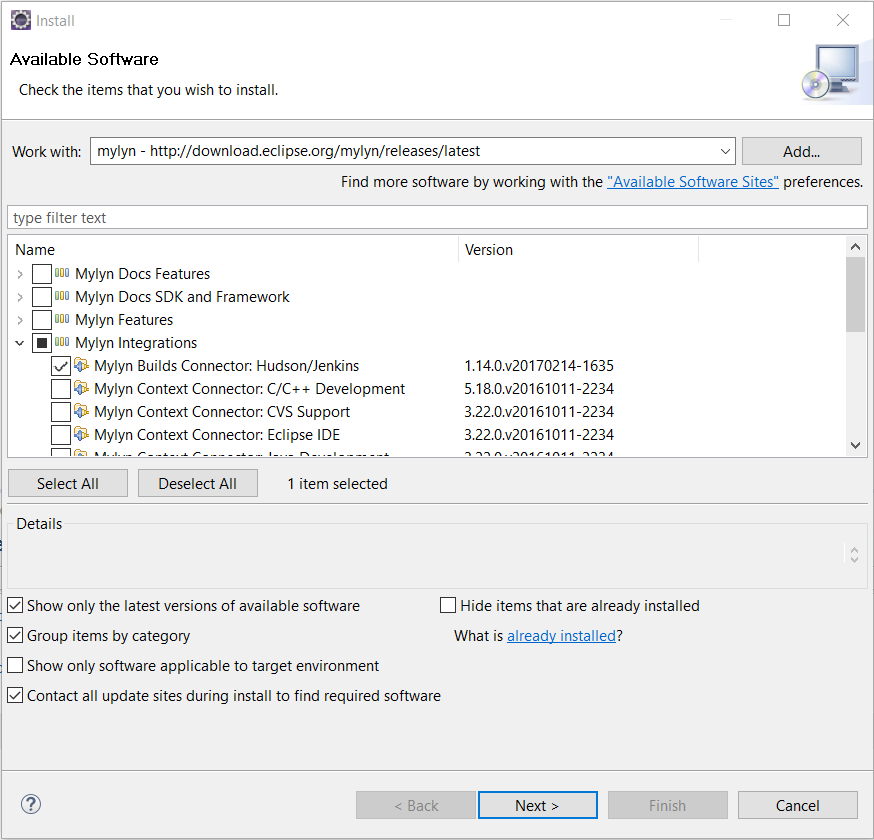
Task: Maximize the Install dialog window
Action: [784, 20]
